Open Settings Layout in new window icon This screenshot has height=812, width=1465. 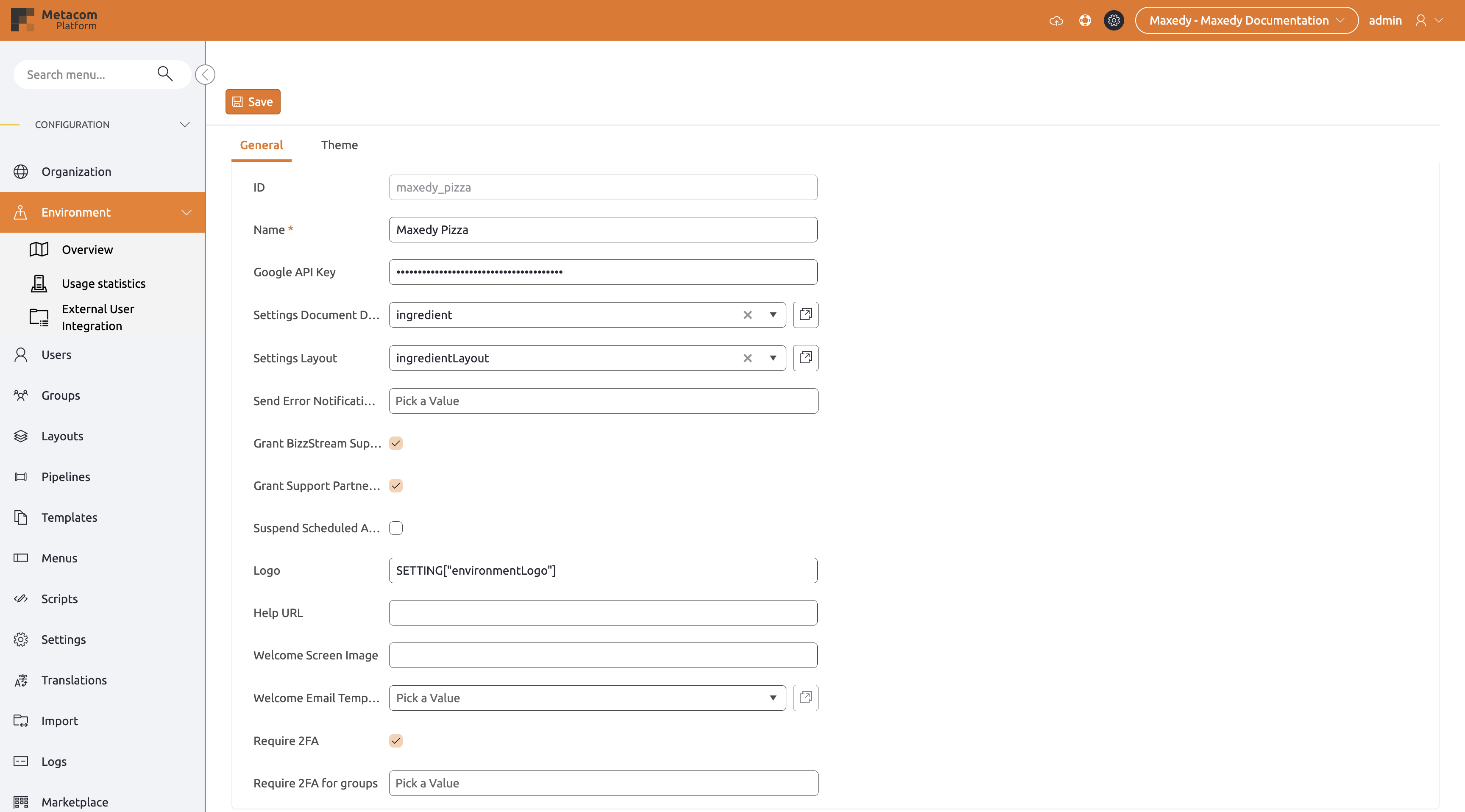(805, 358)
